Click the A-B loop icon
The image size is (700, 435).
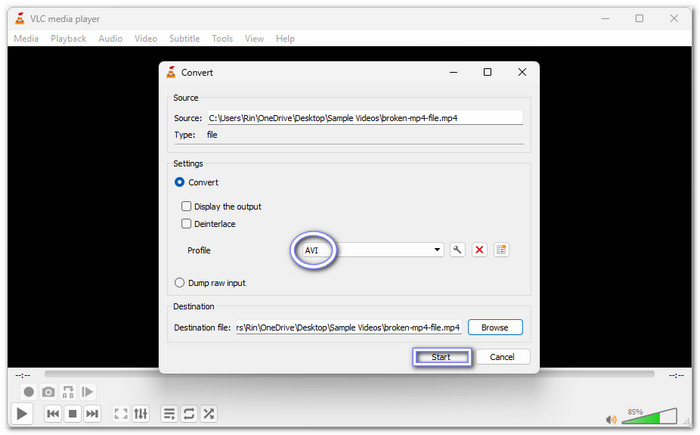pos(68,392)
